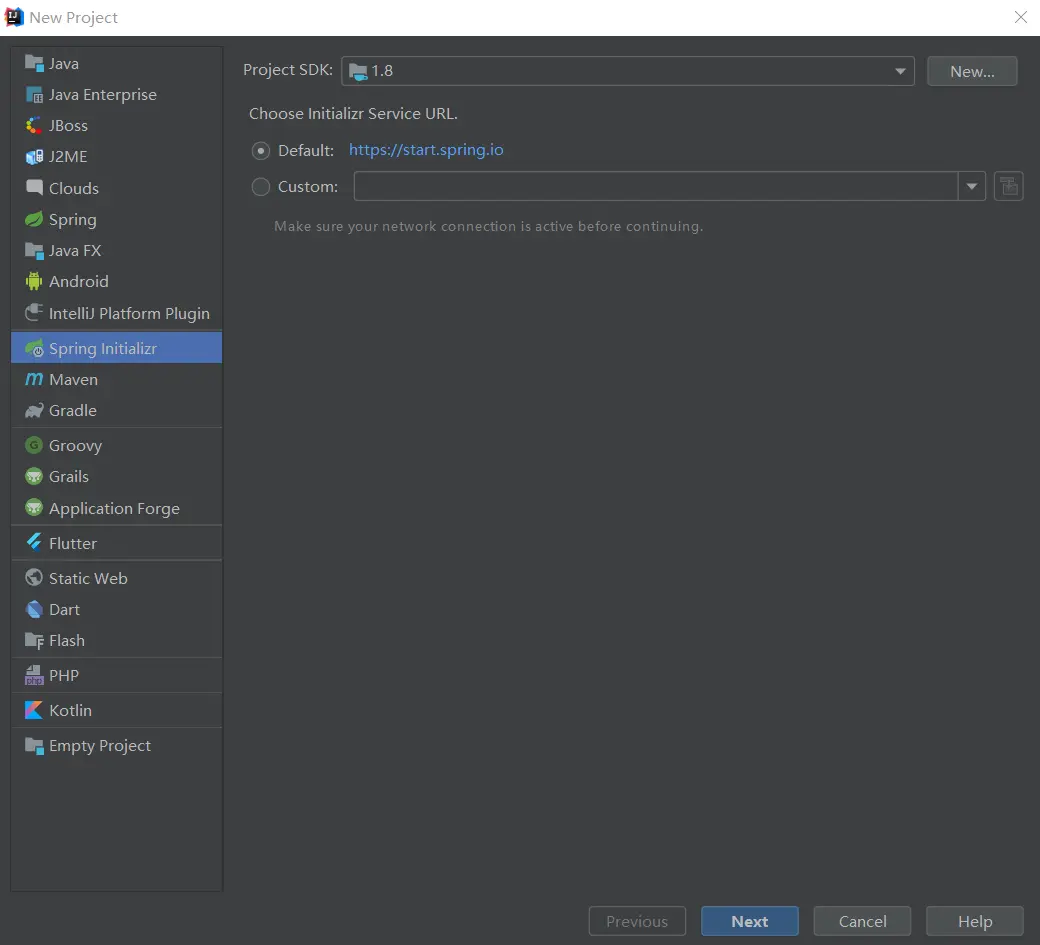
Task: Click the Cancel button
Action: click(x=862, y=921)
